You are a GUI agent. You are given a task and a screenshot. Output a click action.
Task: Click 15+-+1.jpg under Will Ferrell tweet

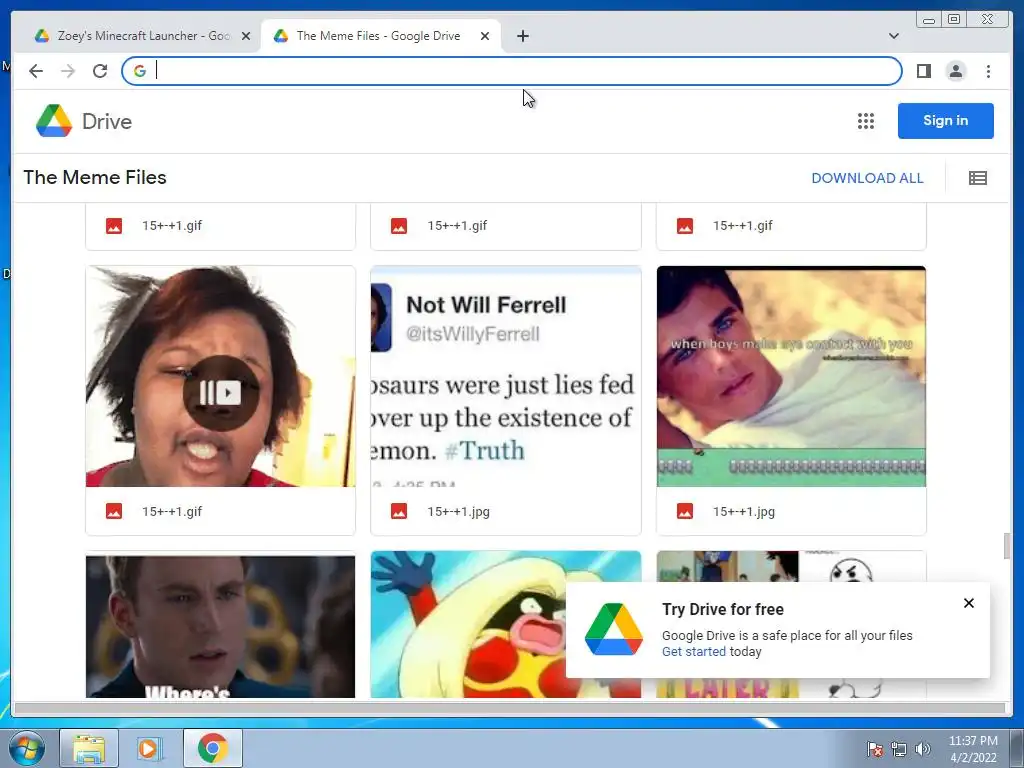[x=458, y=511]
